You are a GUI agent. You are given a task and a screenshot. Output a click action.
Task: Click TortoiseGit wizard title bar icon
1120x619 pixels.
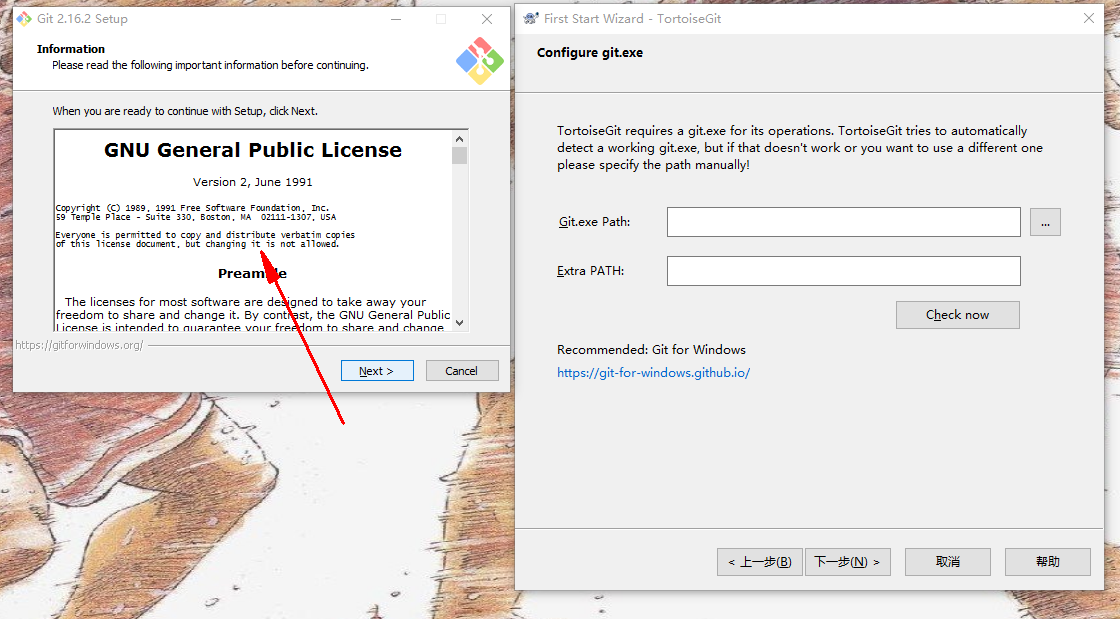(531, 19)
